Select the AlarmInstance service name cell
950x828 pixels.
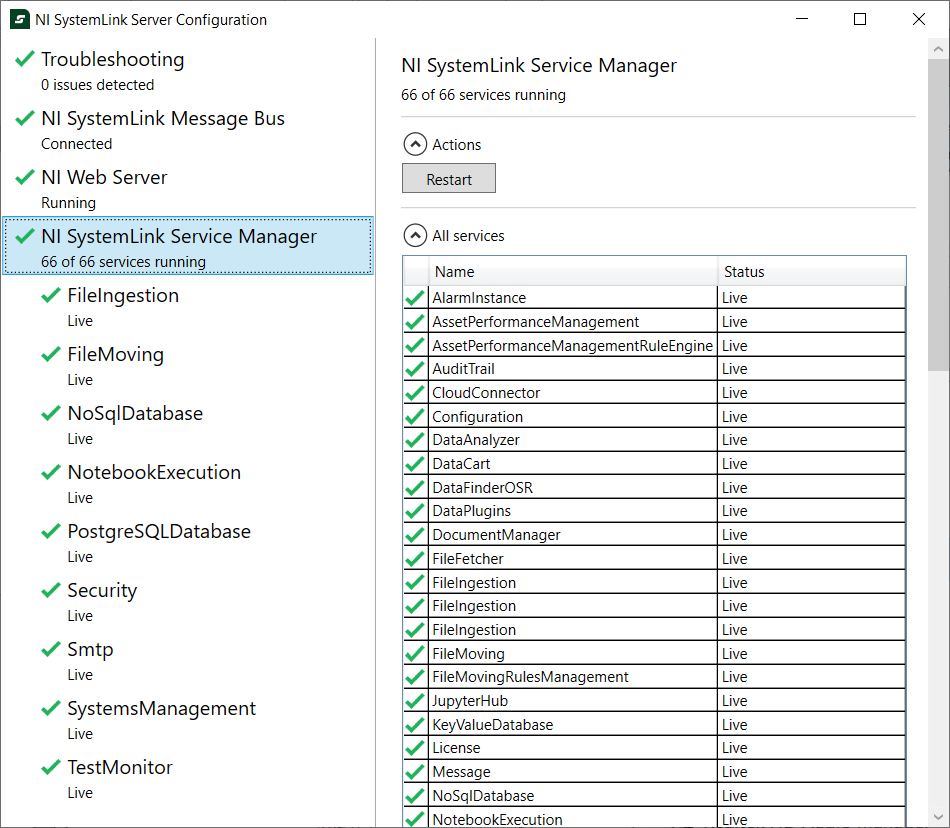(x=573, y=298)
